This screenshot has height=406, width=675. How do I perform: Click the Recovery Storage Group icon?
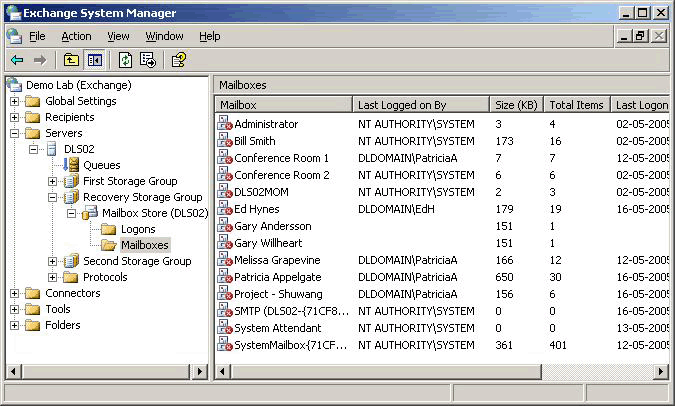pyautogui.click(x=71, y=197)
